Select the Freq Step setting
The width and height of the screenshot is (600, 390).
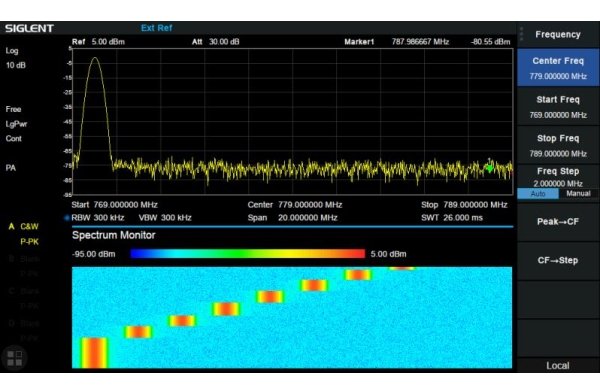(x=558, y=176)
